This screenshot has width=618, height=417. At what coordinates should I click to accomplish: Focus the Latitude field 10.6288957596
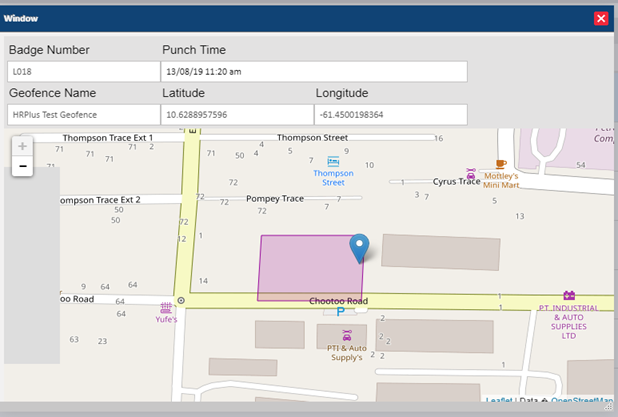(x=237, y=115)
